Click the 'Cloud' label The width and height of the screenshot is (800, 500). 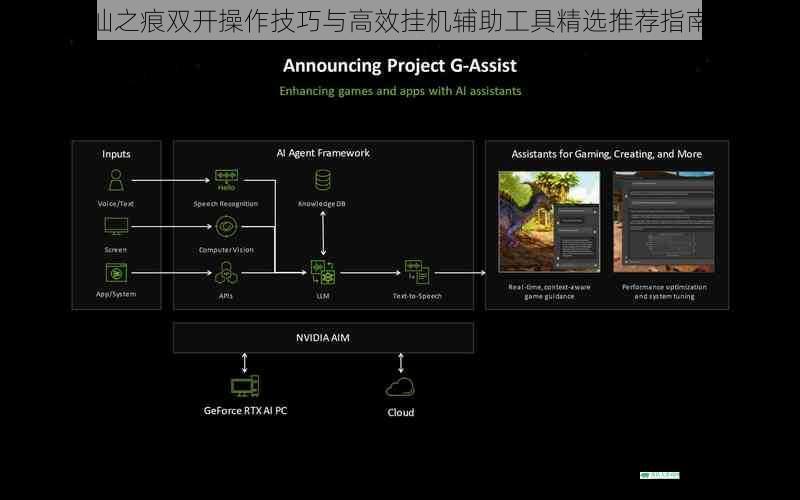401,412
